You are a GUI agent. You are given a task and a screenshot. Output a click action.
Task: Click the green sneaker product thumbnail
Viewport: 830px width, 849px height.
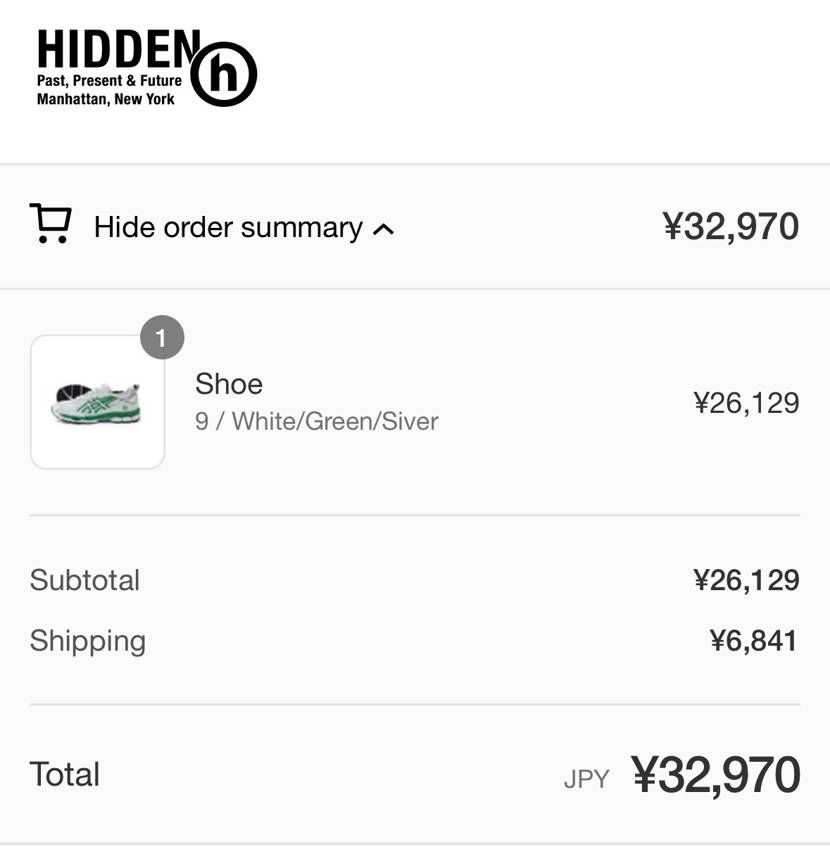pos(97,402)
